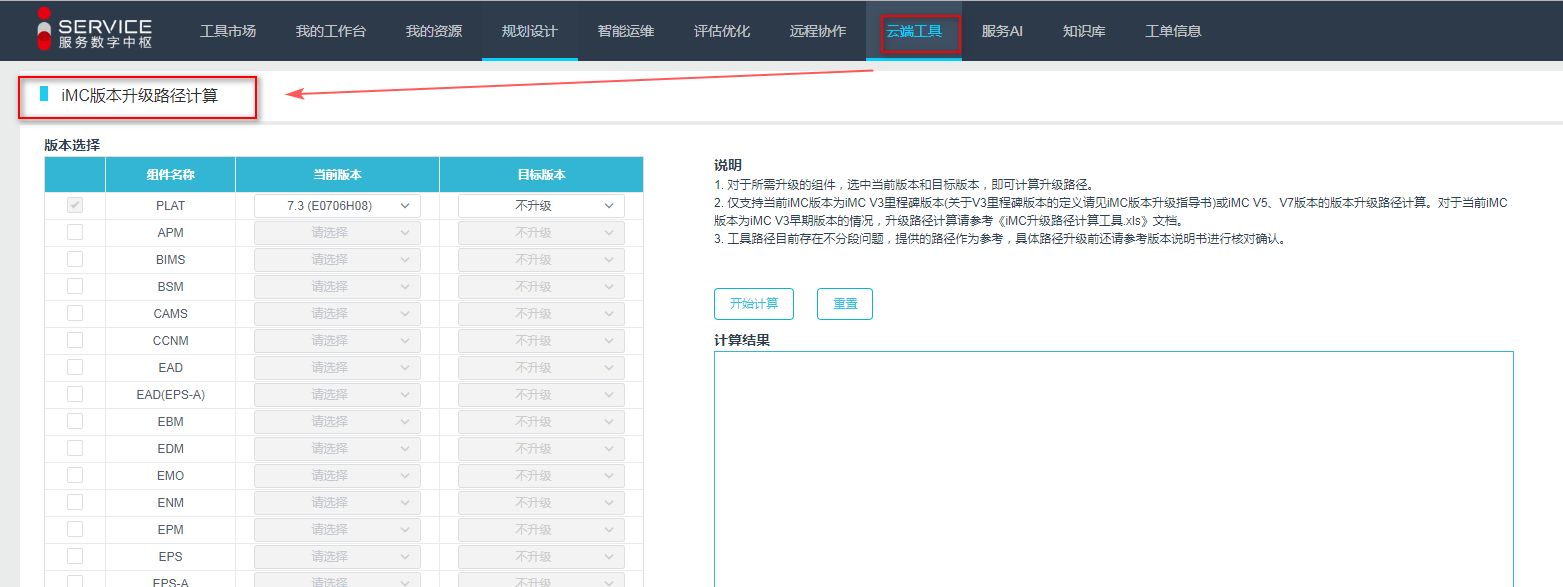Enable the BIMS component checkbox
The image size is (1563, 587).
tap(75, 260)
